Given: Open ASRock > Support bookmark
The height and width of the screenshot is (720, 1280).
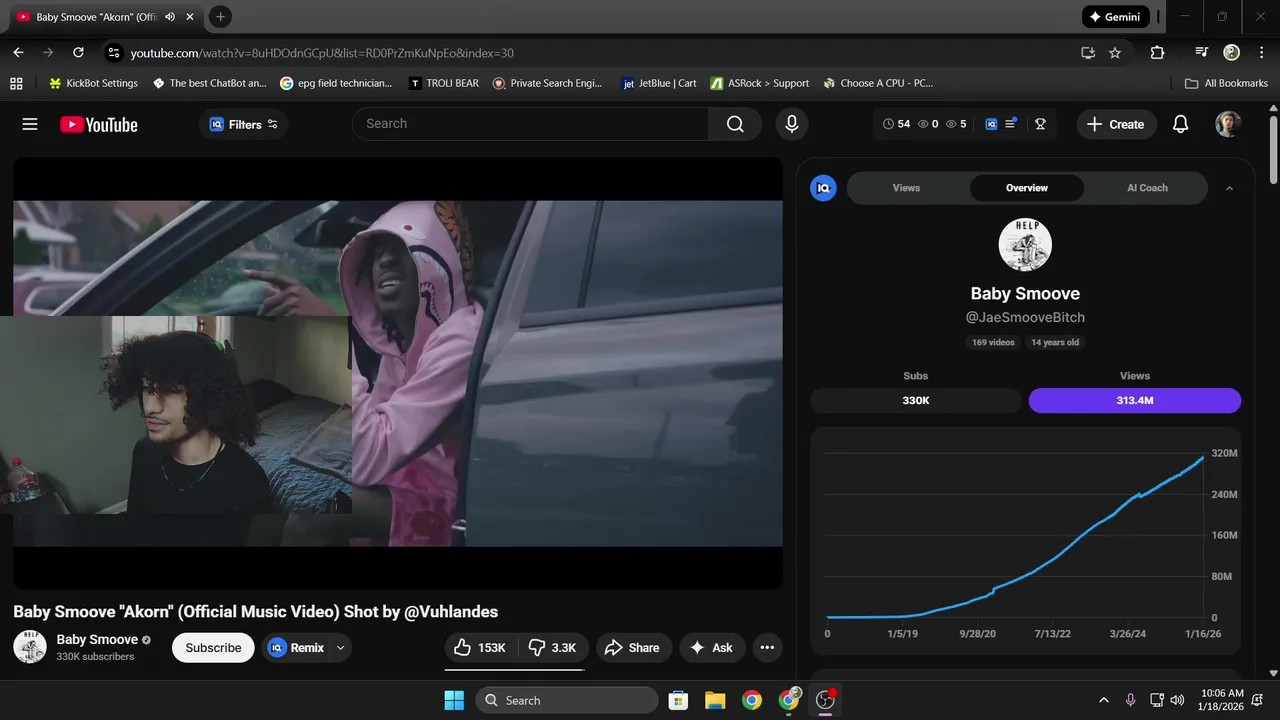Looking at the screenshot, I should (x=759, y=83).
